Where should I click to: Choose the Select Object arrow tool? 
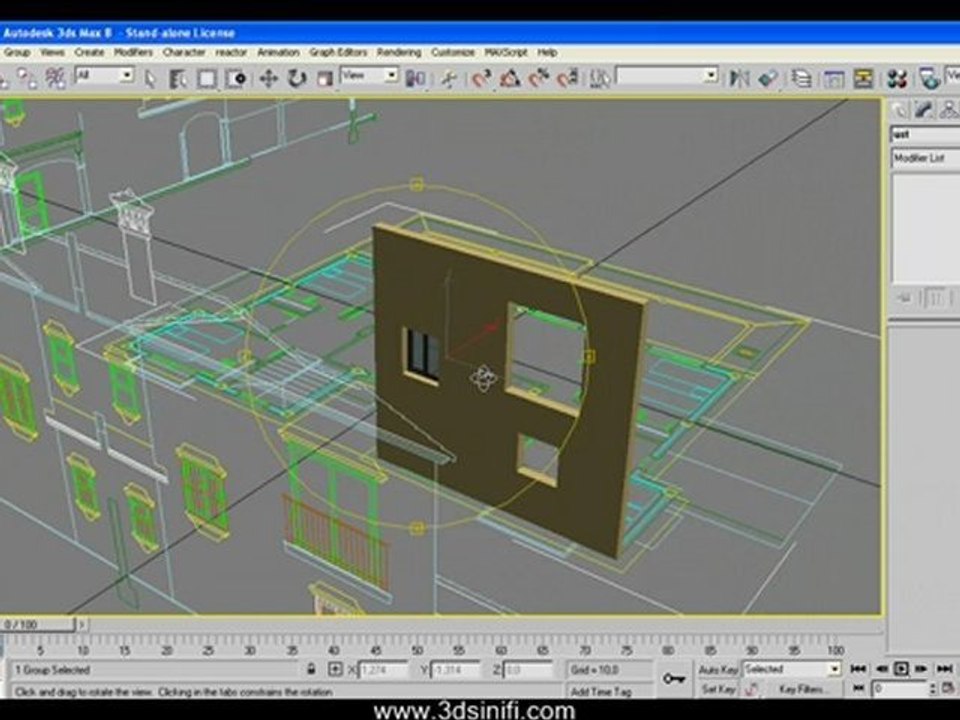pyautogui.click(x=150, y=78)
